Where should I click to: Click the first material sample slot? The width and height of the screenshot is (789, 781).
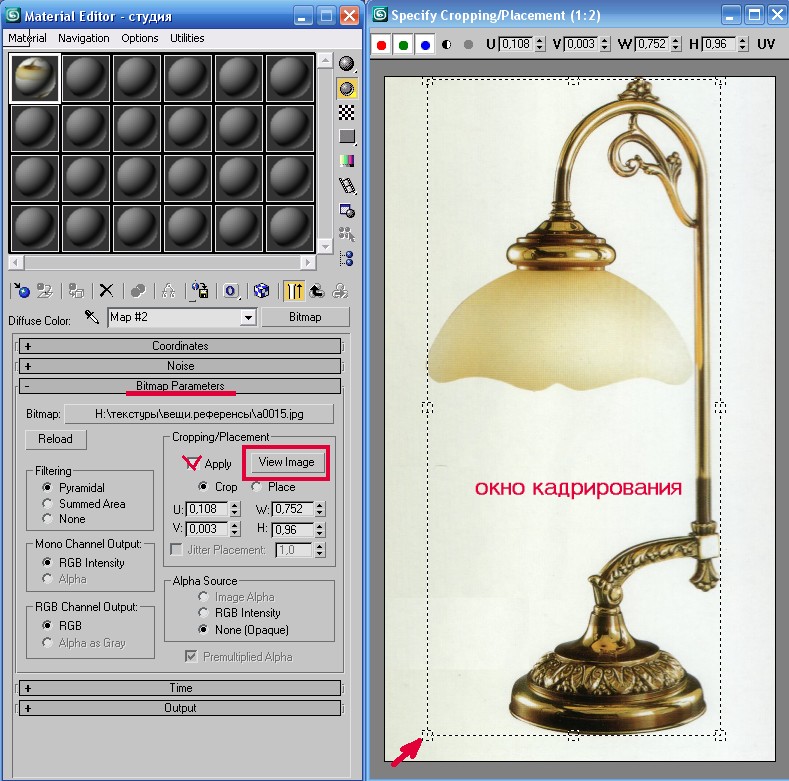(35, 79)
